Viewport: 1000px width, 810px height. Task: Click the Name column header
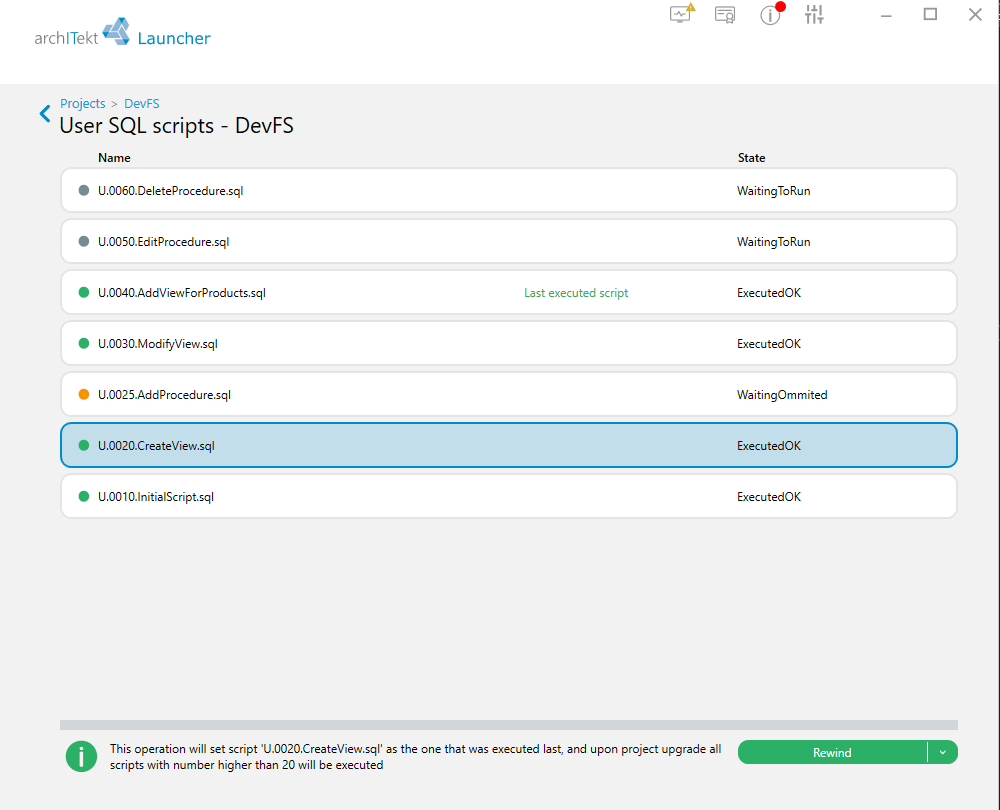114,158
